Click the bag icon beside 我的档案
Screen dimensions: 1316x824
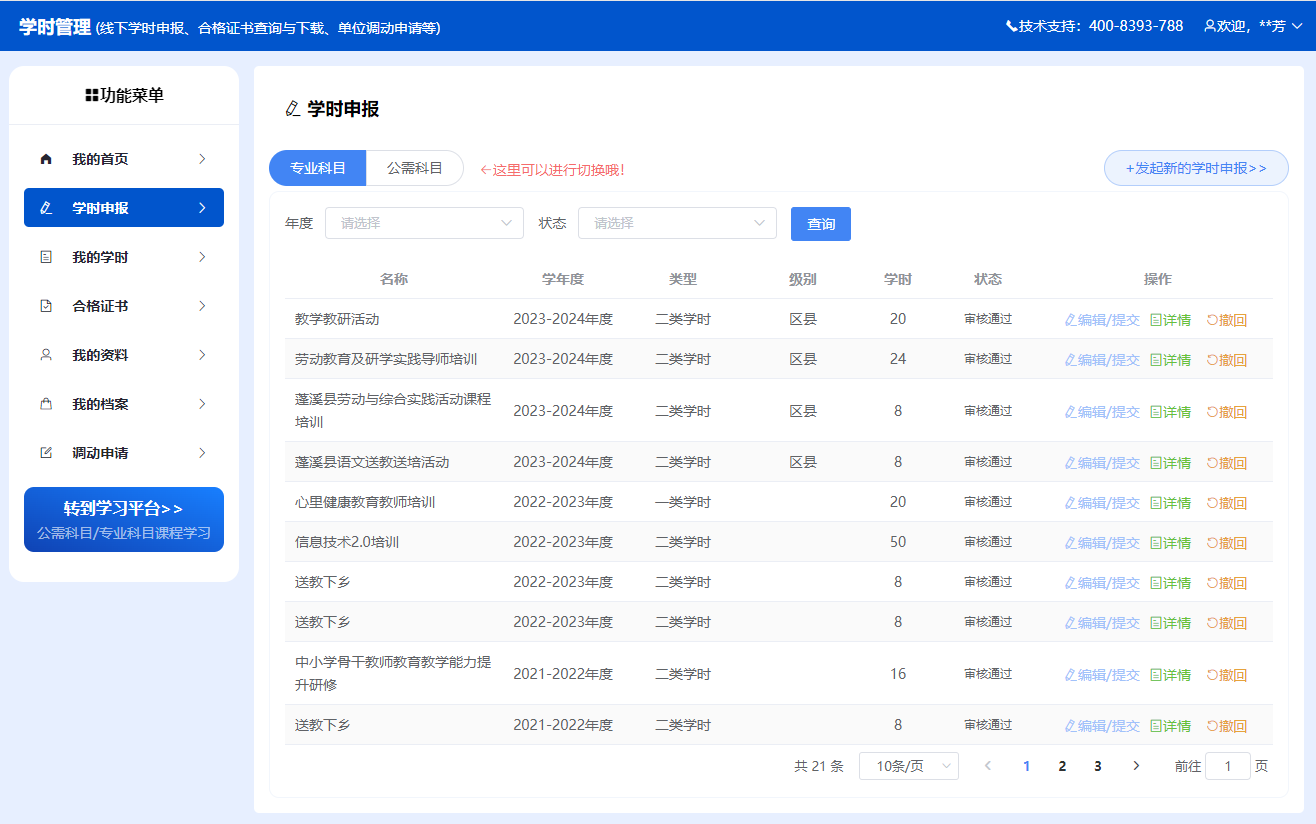[45, 404]
